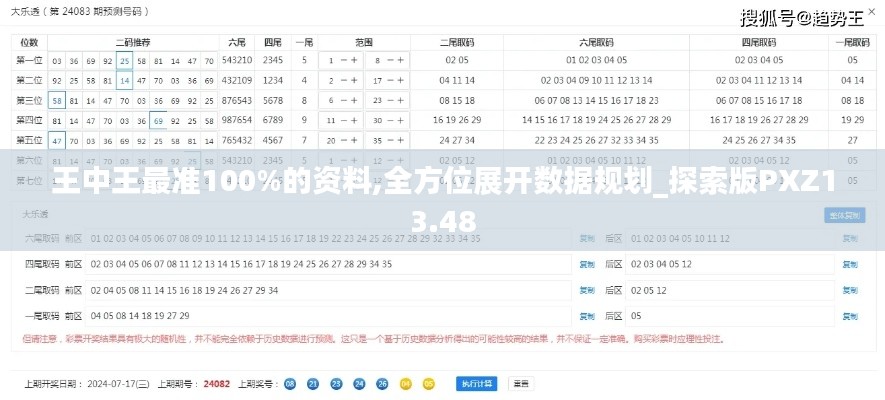Click the period number 24082

tap(217, 384)
